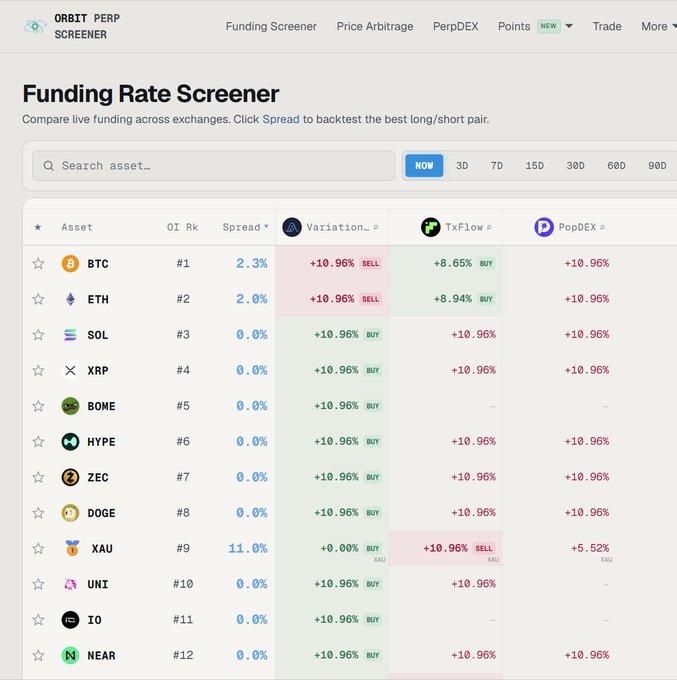Viewport: 677px width, 680px height.
Task: Click the XAU gold medal icon
Action: click(x=72, y=548)
